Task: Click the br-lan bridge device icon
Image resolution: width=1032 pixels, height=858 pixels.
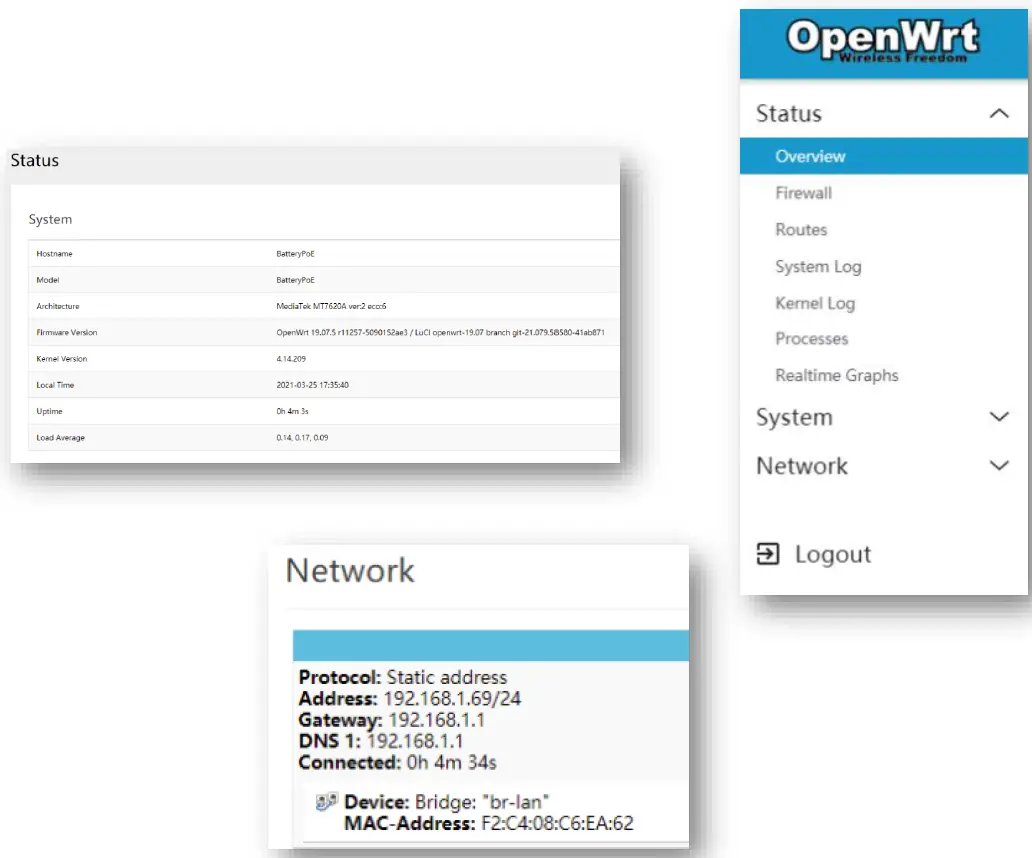Action: (x=326, y=801)
